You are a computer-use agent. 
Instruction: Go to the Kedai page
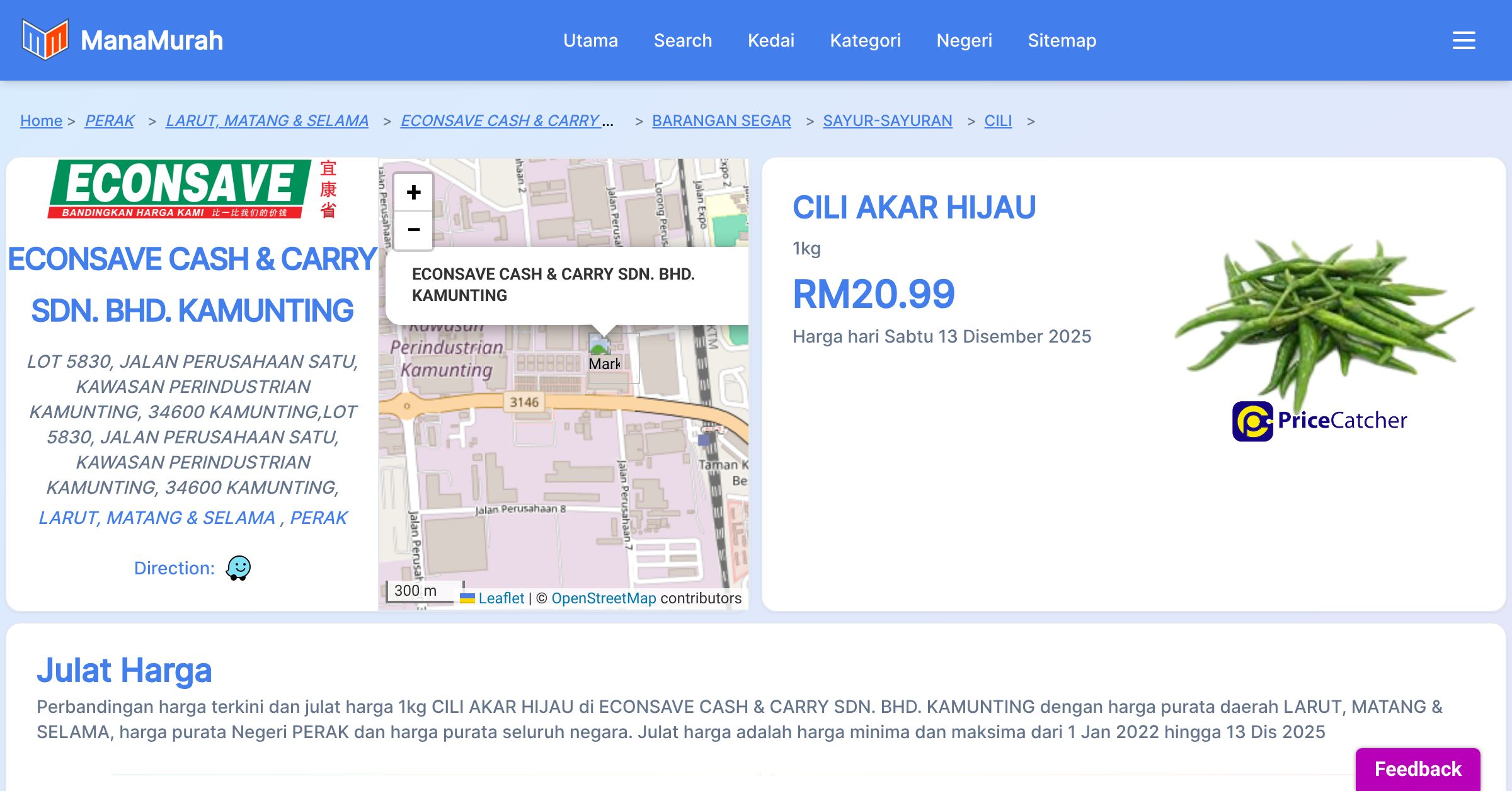tap(770, 40)
